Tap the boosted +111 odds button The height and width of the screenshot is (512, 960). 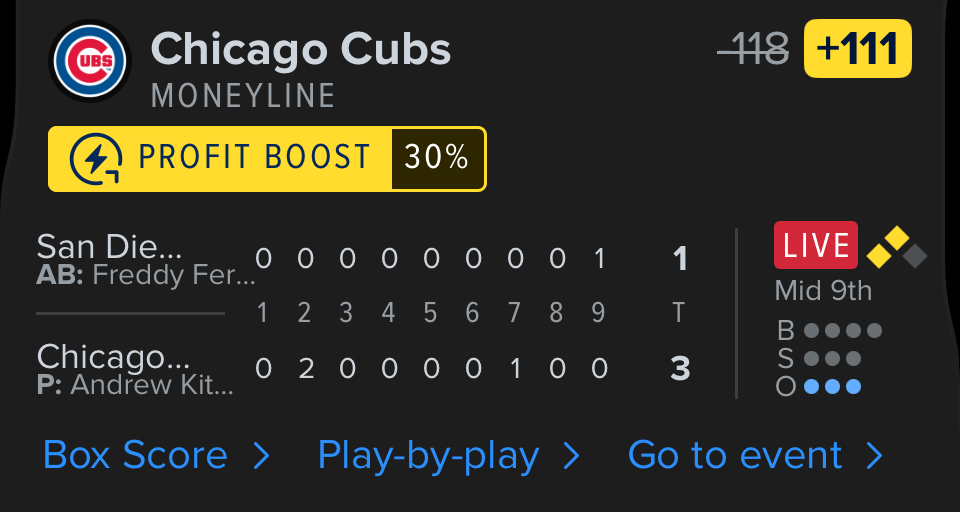[857, 49]
